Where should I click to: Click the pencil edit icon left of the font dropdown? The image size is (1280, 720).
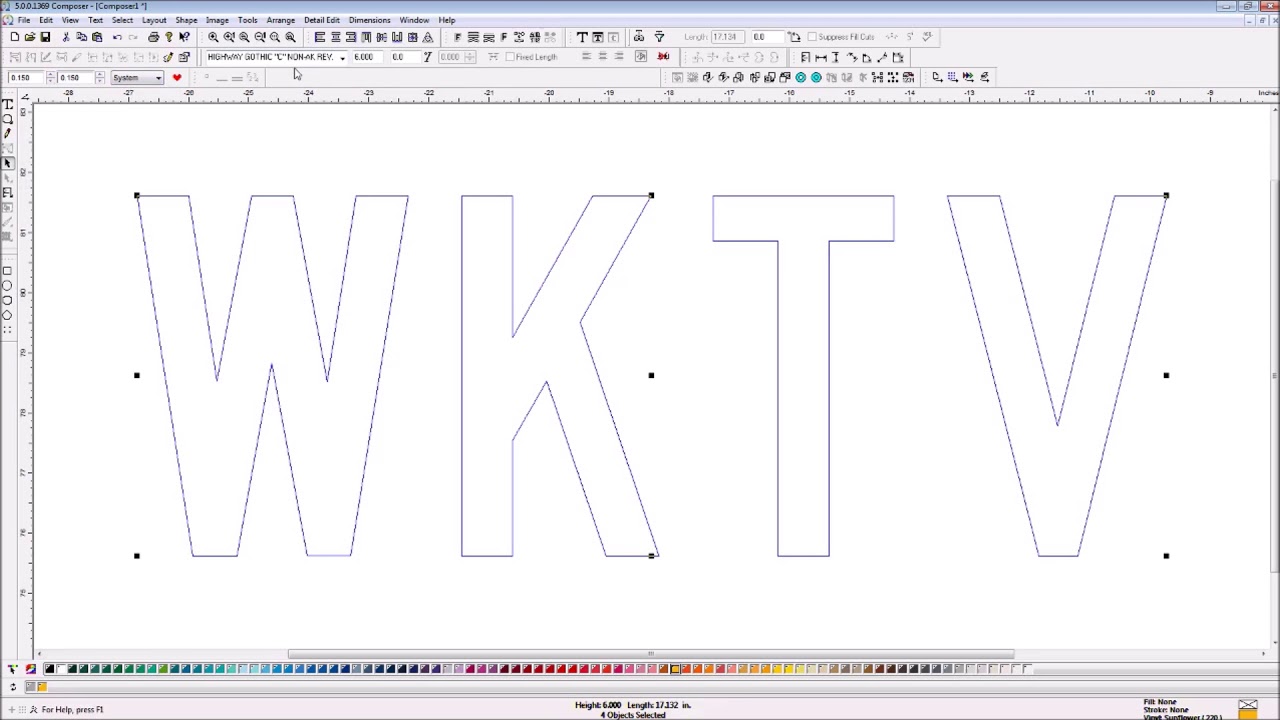pyautogui.click(x=168, y=57)
